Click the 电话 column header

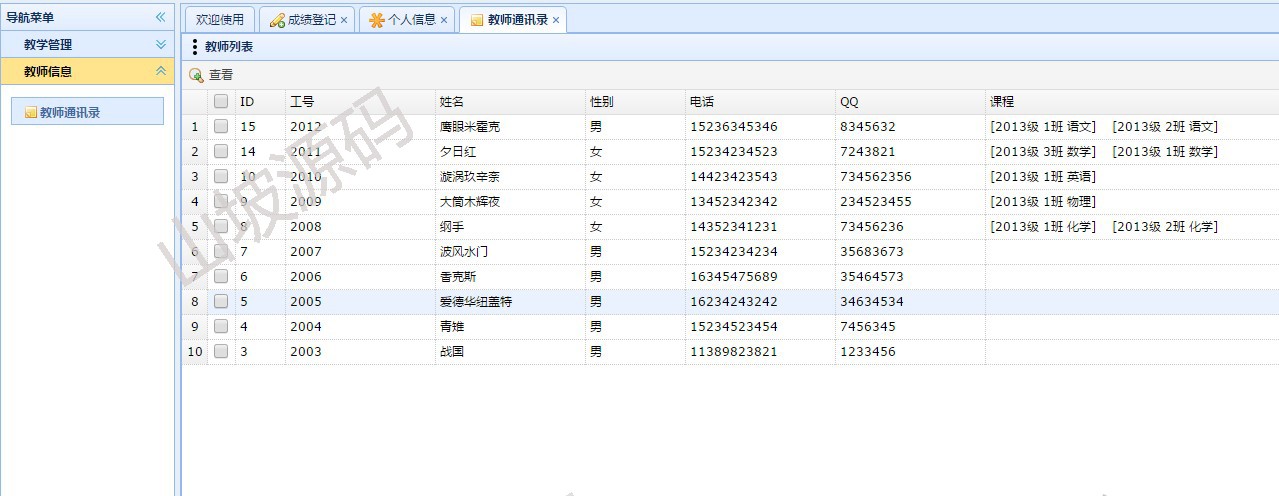(x=760, y=101)
